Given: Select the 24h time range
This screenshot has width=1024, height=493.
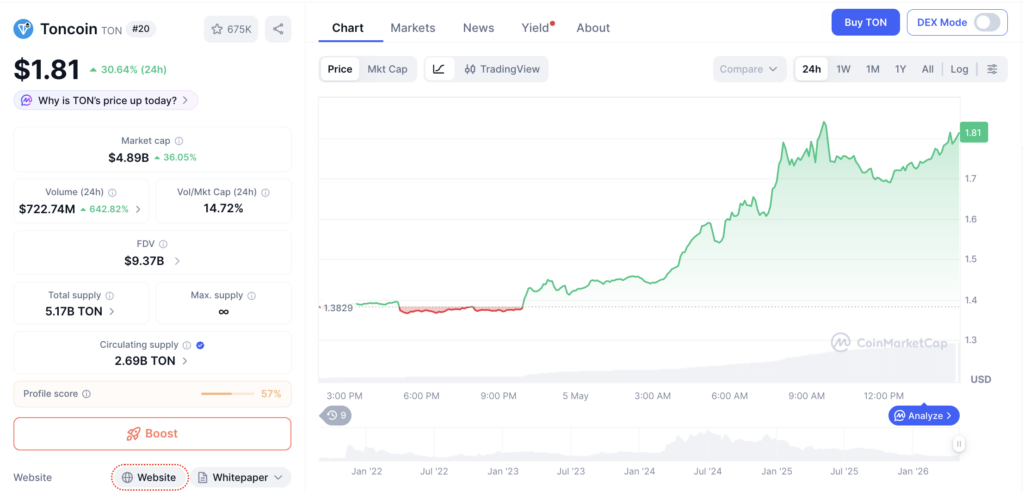Looking at the screenshot, I should click(x=812, y=69).
